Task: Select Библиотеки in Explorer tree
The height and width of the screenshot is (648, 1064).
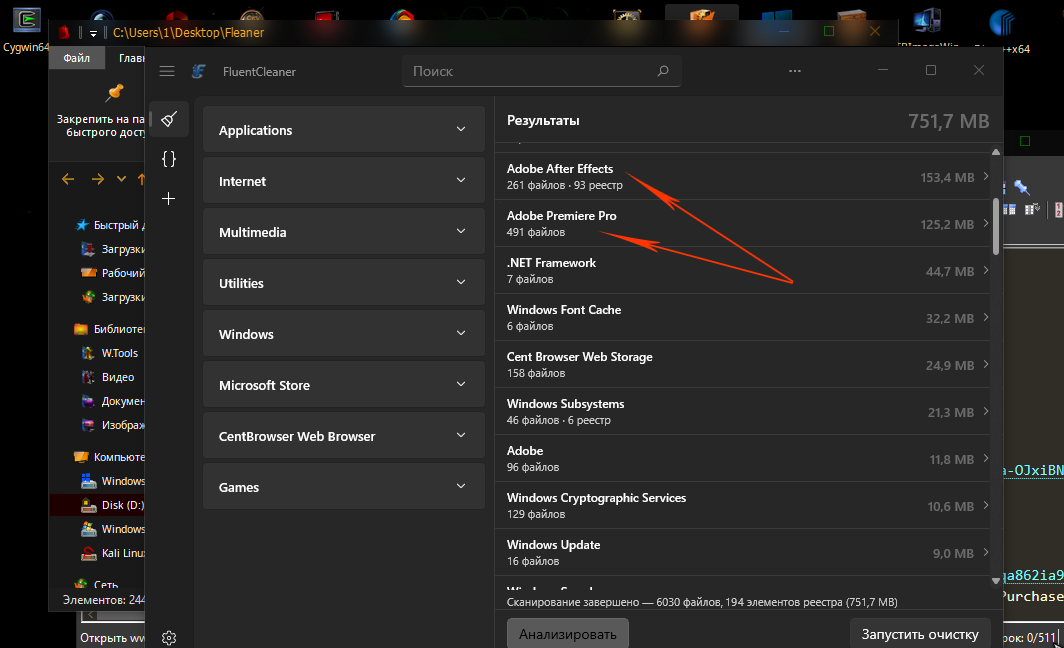Action: click(x=109, y=329)
